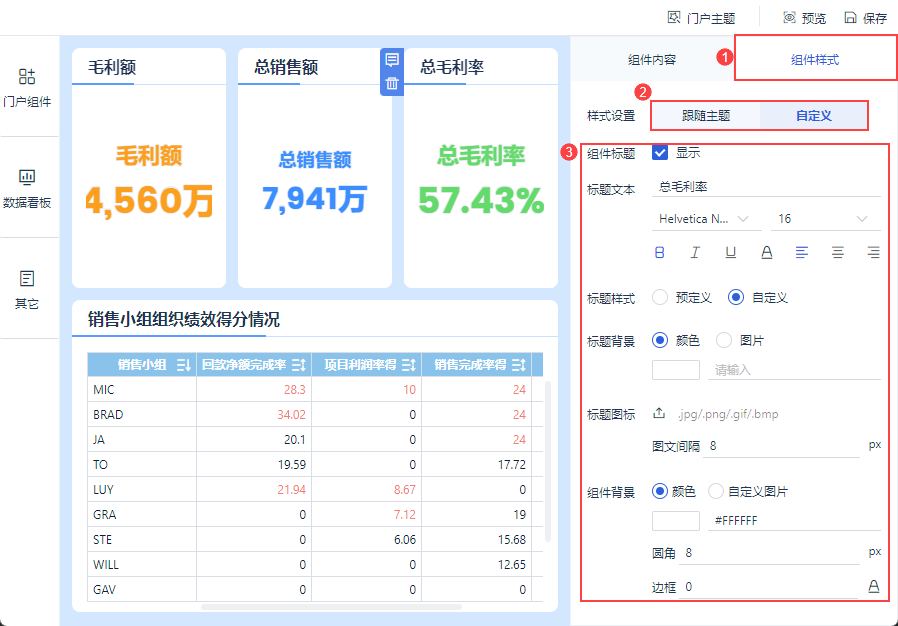The width and height of the screenshot is (898, 626).
Task: Select 自定义图片 component background
Action: click(x=716, y=491)
